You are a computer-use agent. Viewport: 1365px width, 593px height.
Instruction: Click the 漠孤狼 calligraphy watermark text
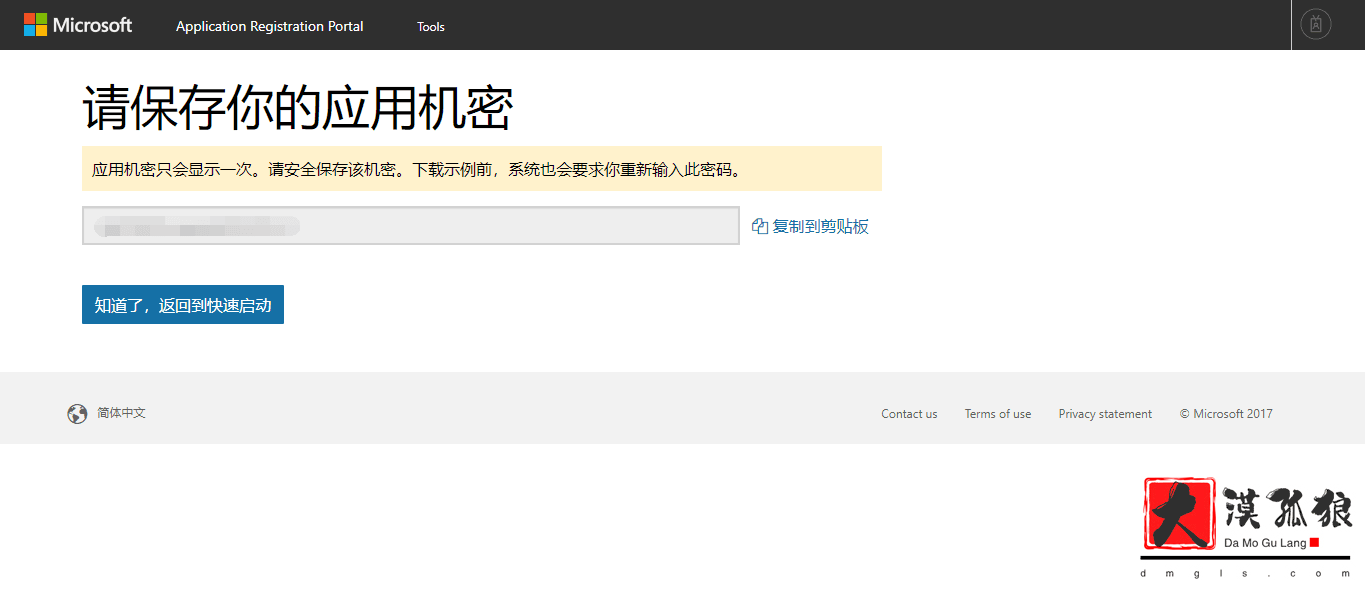(1288, 509)
